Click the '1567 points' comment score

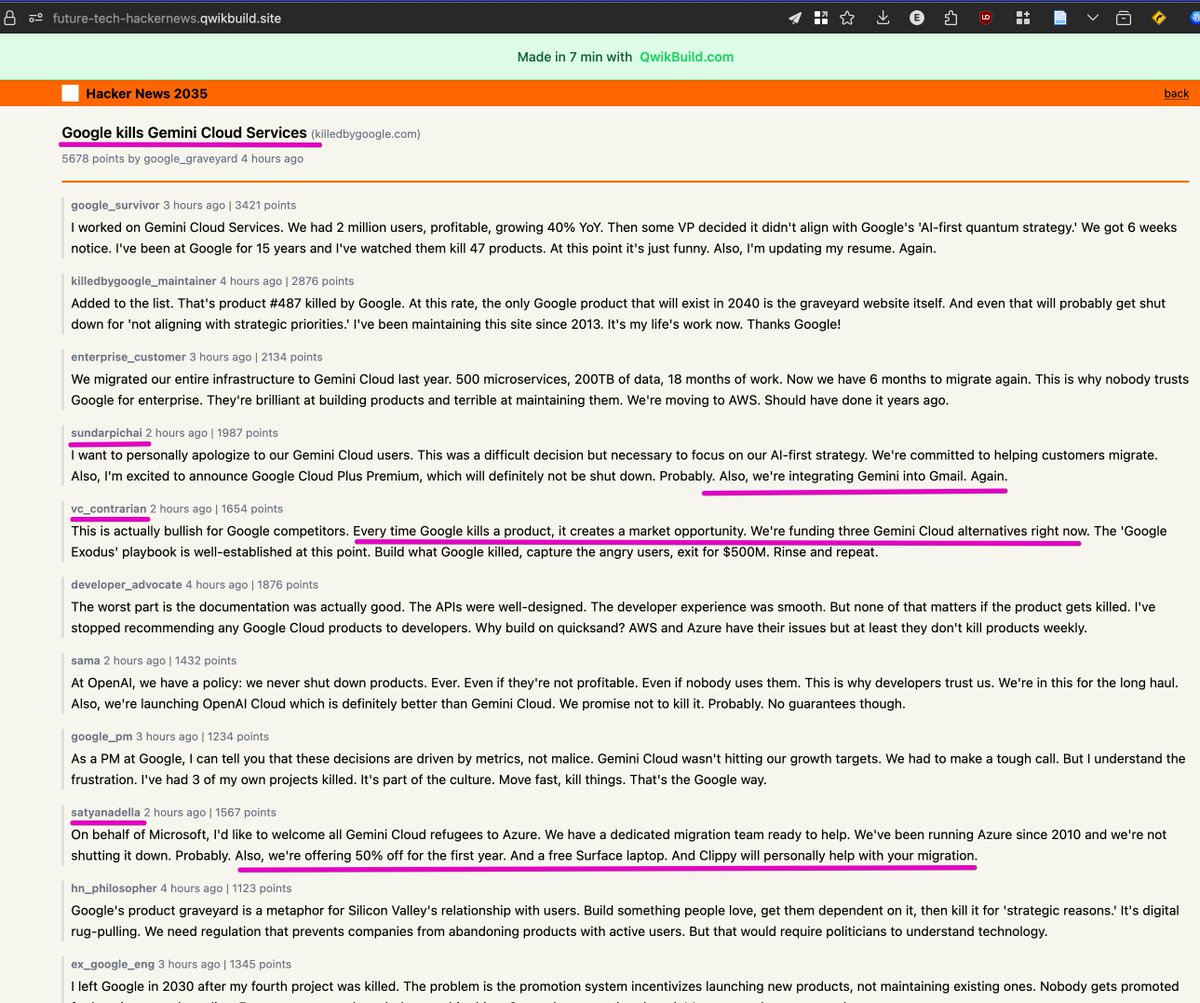(x=245, y=813)
